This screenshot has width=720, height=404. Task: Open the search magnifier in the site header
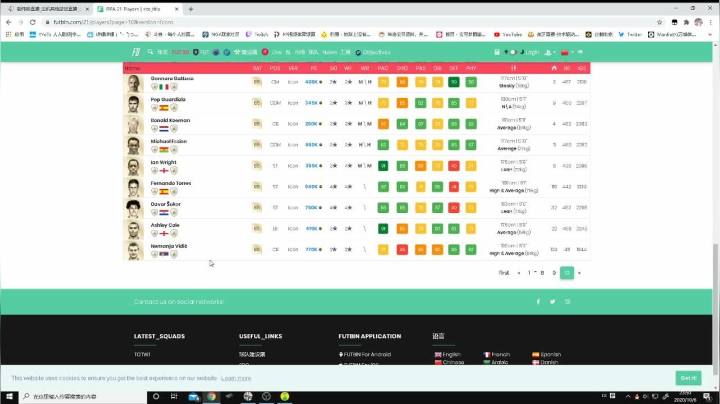(150, 52)
